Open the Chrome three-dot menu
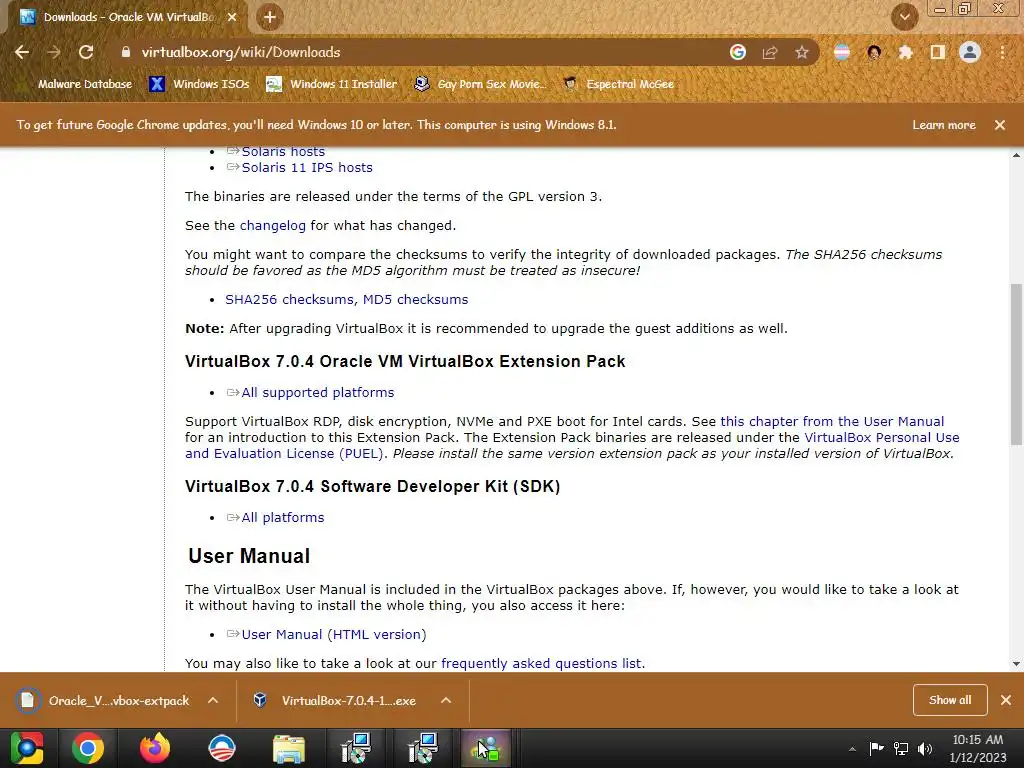Viewport: 1024px width, 768px height. pos(1002,52)
